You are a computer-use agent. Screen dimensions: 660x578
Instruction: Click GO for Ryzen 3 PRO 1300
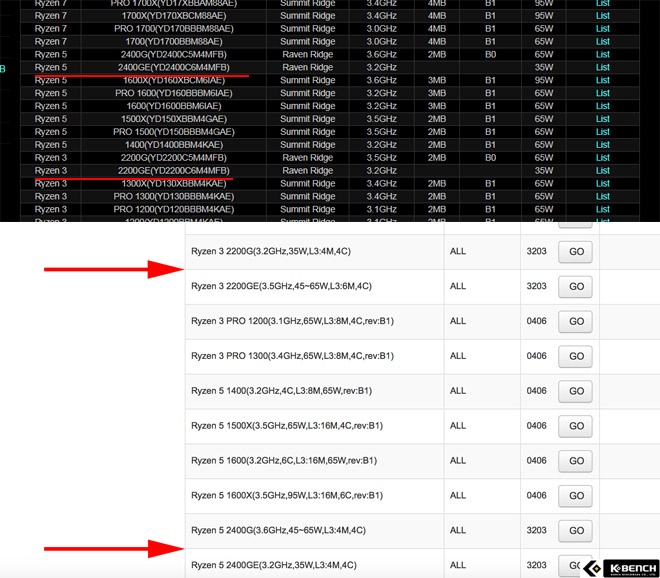coord(575,357)
